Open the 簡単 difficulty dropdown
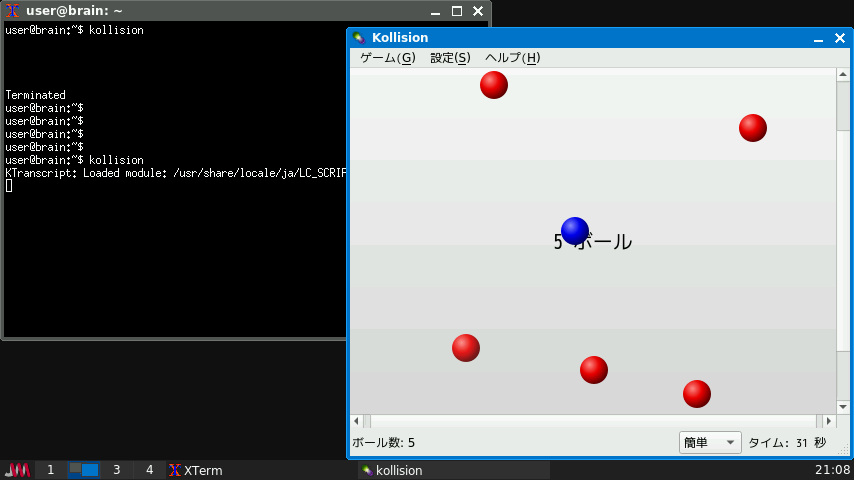 click(710, 443)
